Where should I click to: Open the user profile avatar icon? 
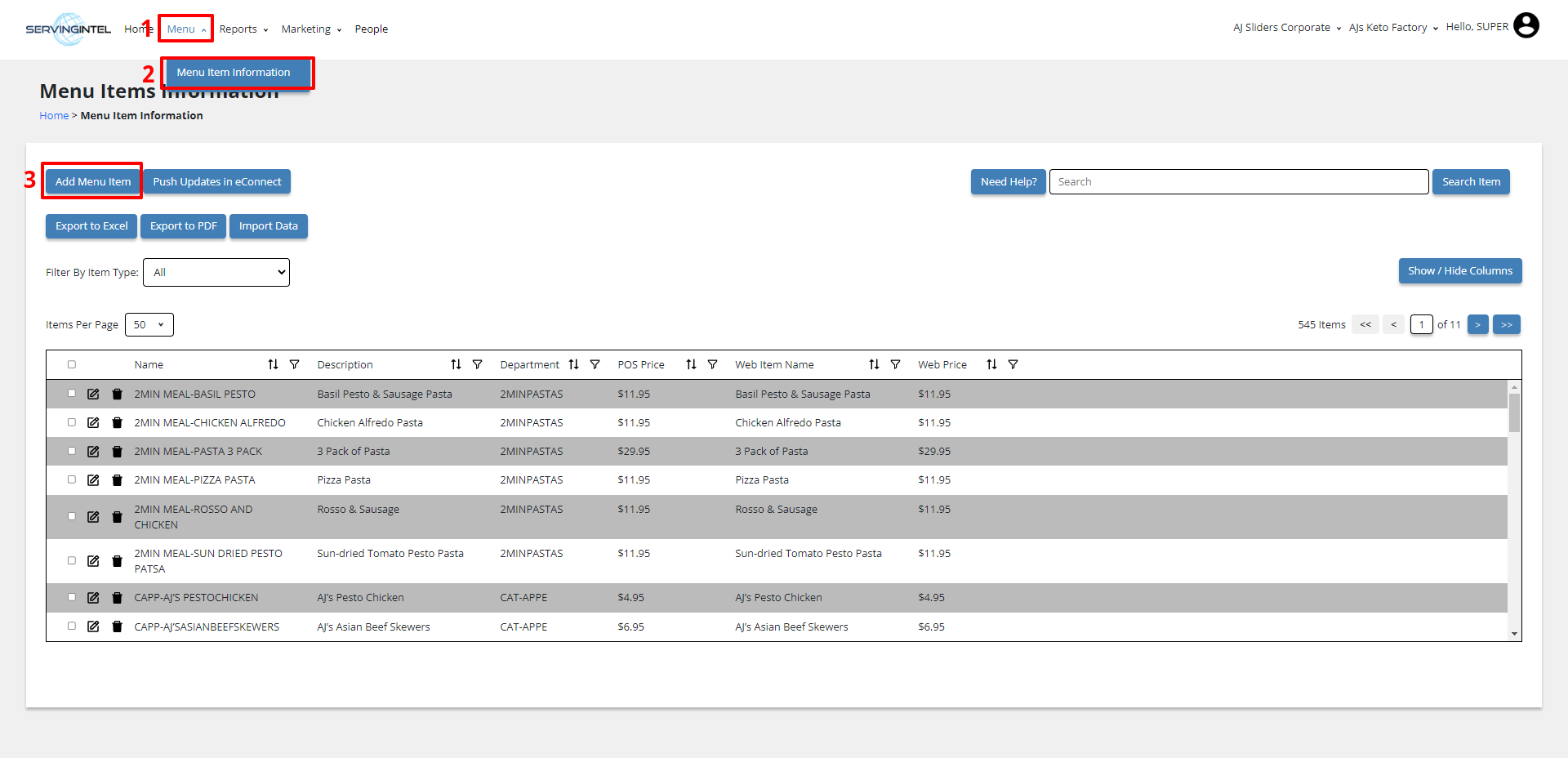point(1526,26)
